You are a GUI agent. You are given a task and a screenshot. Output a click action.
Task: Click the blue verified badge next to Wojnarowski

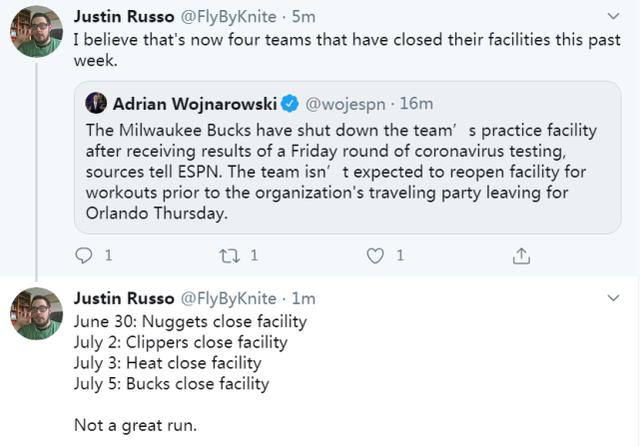pos(290,104)
